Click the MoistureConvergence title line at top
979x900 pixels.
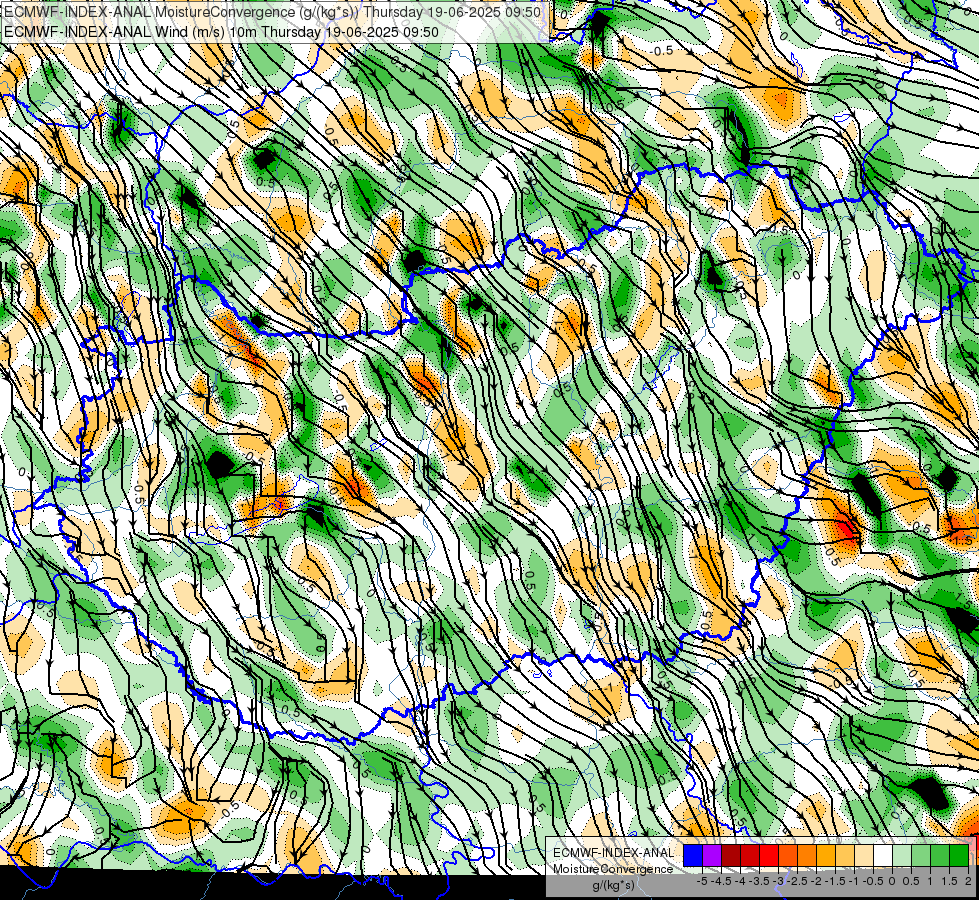(x=273, y=12)
